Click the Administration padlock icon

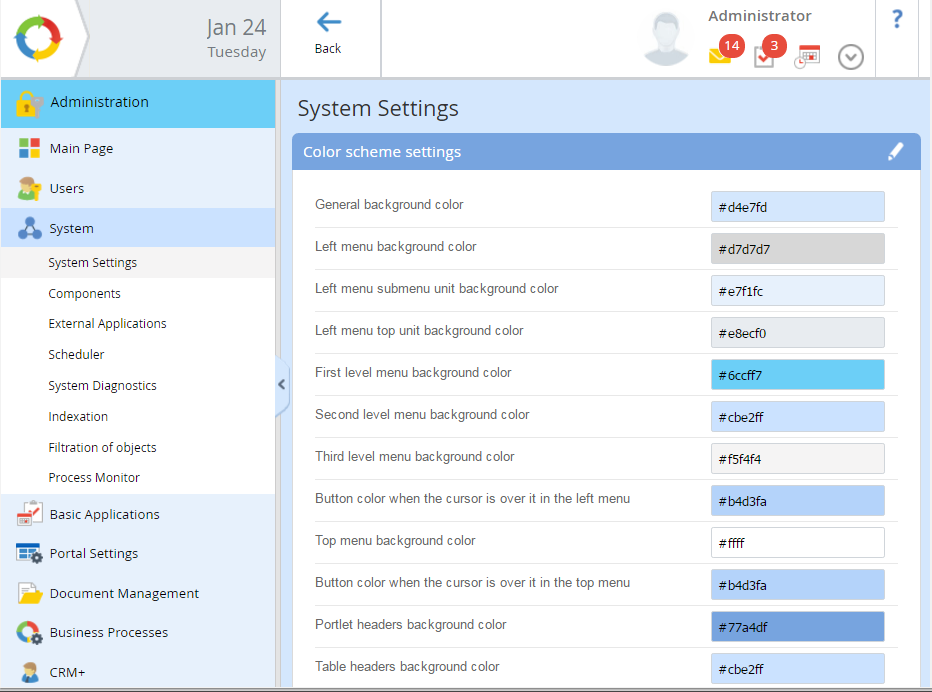pyautogui.click(x=29, y=103)
